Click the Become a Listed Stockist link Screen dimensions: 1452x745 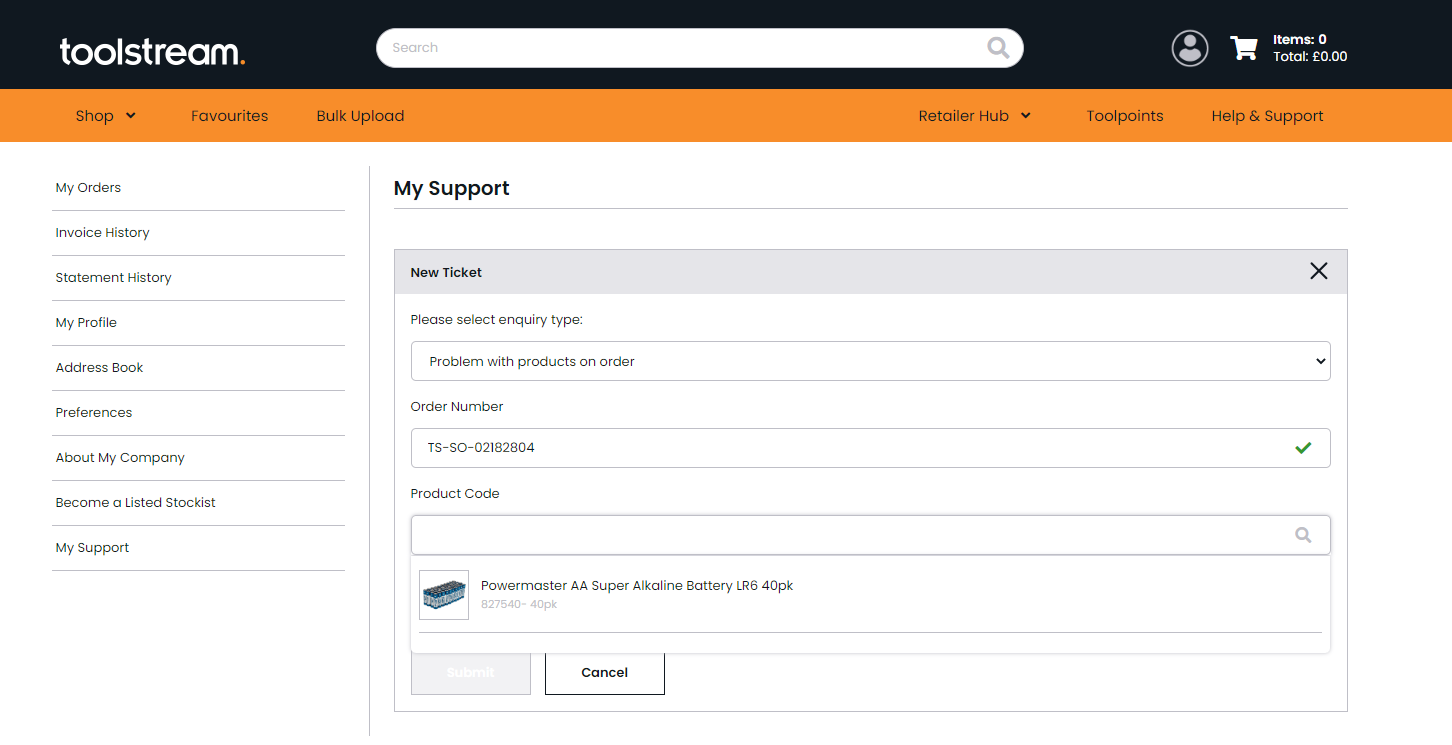pyautogui.click(x=135, y=502)
